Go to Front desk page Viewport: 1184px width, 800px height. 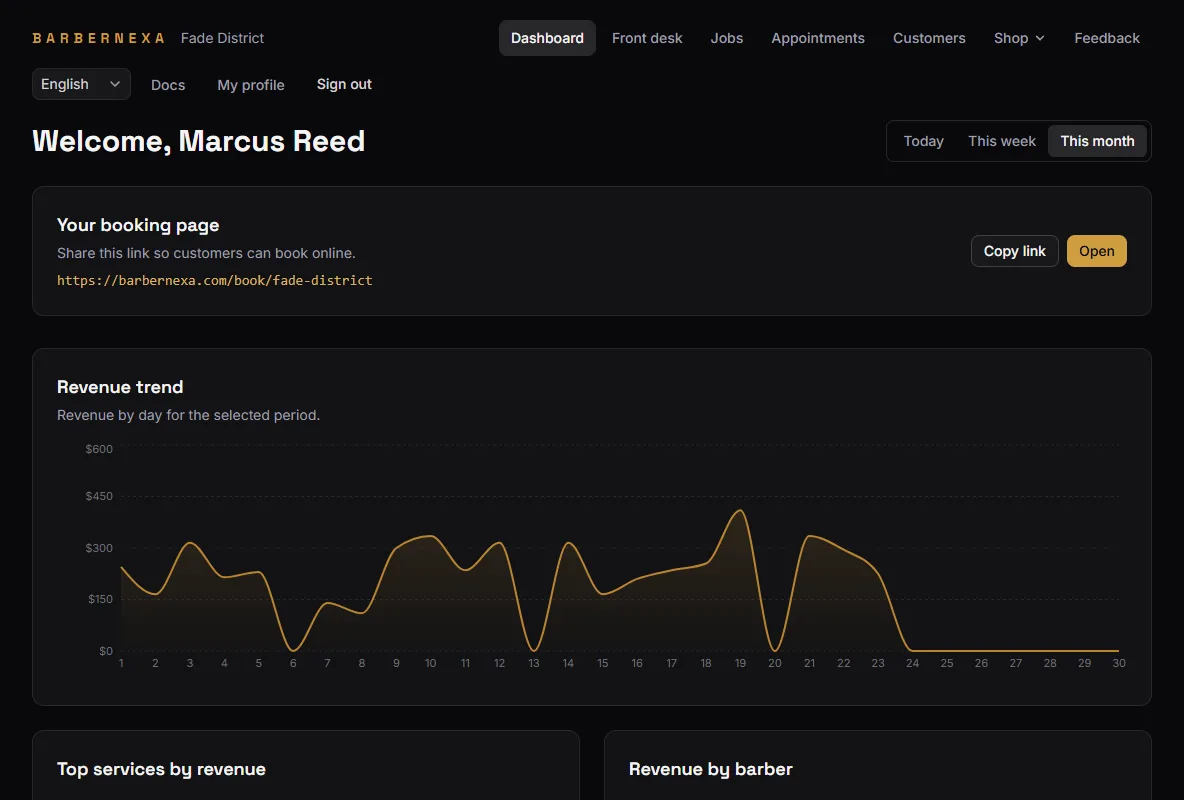(646, 38)
